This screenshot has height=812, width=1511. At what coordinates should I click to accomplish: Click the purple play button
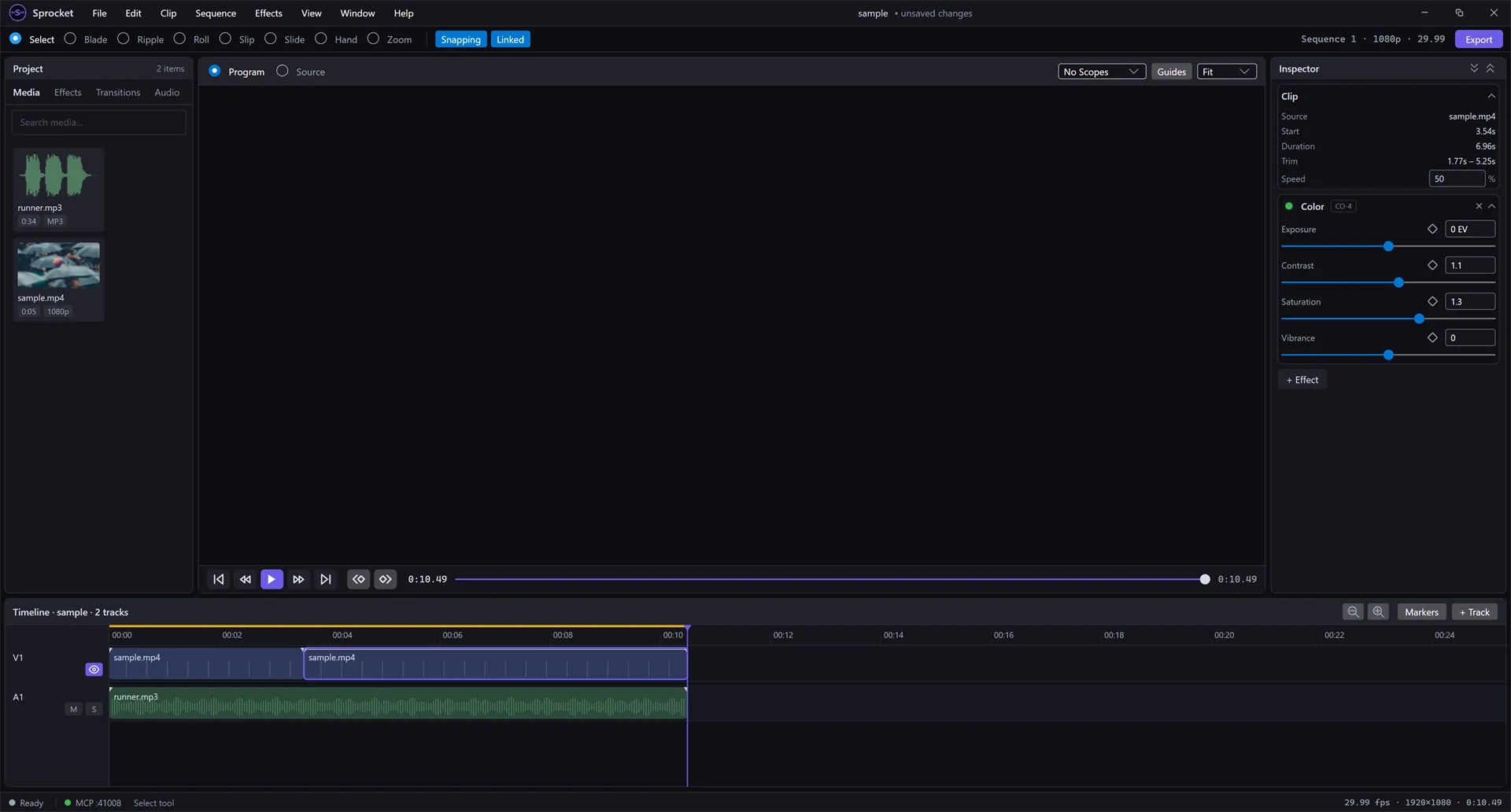pos(272,579)
